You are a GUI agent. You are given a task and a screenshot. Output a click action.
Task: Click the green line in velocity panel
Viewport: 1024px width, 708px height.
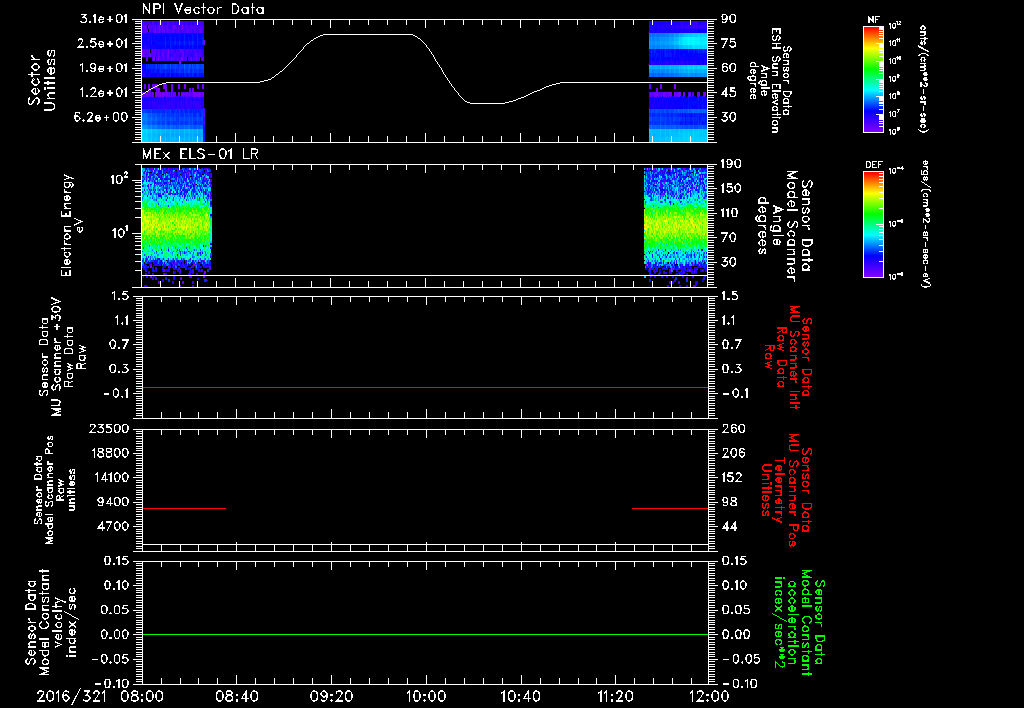coord(425,634)
